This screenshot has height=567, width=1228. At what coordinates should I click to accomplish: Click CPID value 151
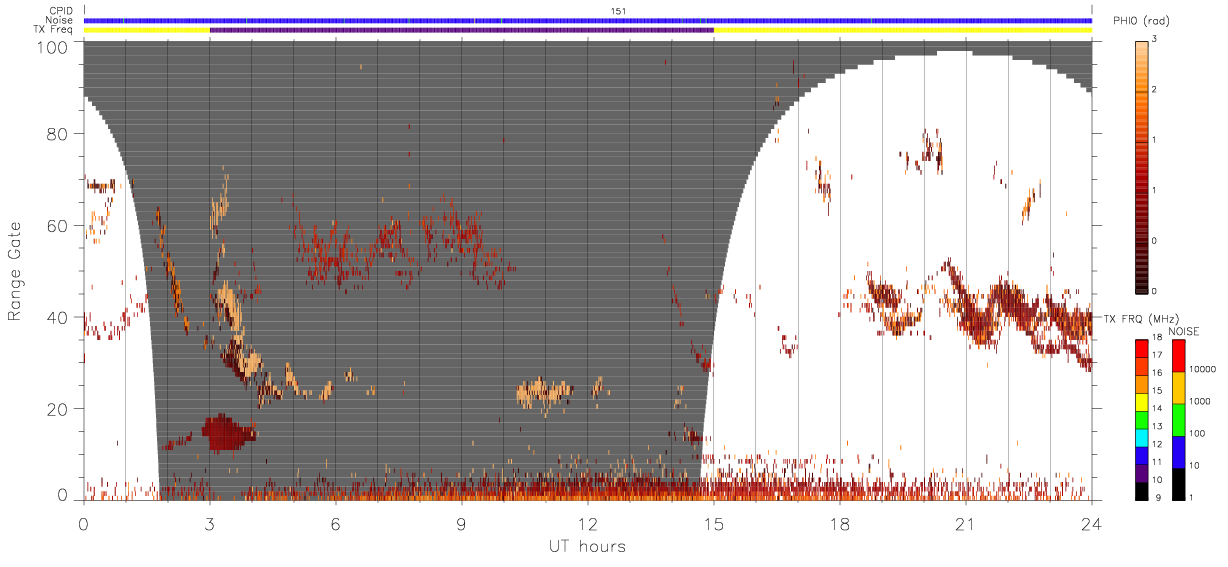pos(618,11)
